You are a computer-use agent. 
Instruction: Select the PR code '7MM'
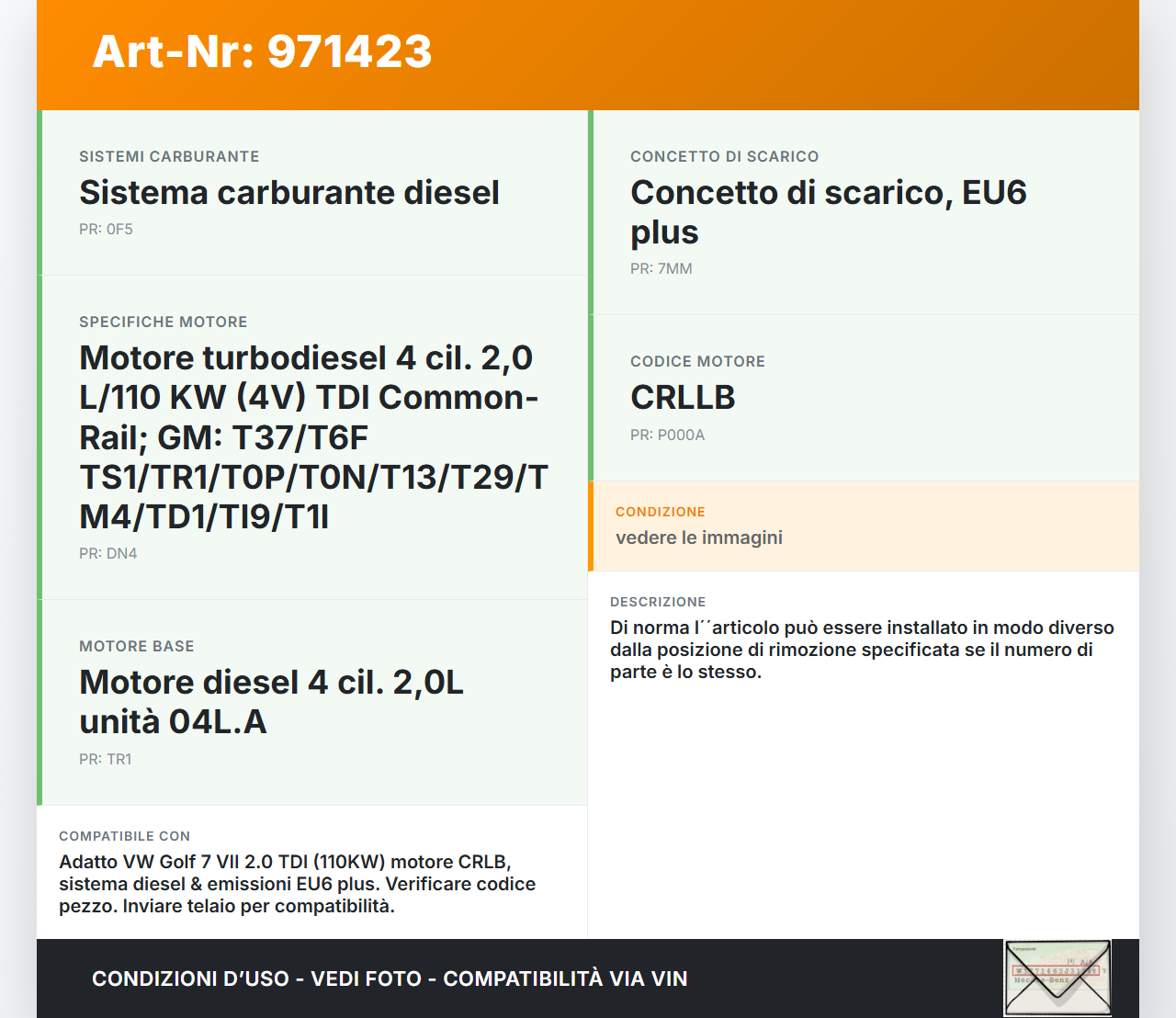661,268
